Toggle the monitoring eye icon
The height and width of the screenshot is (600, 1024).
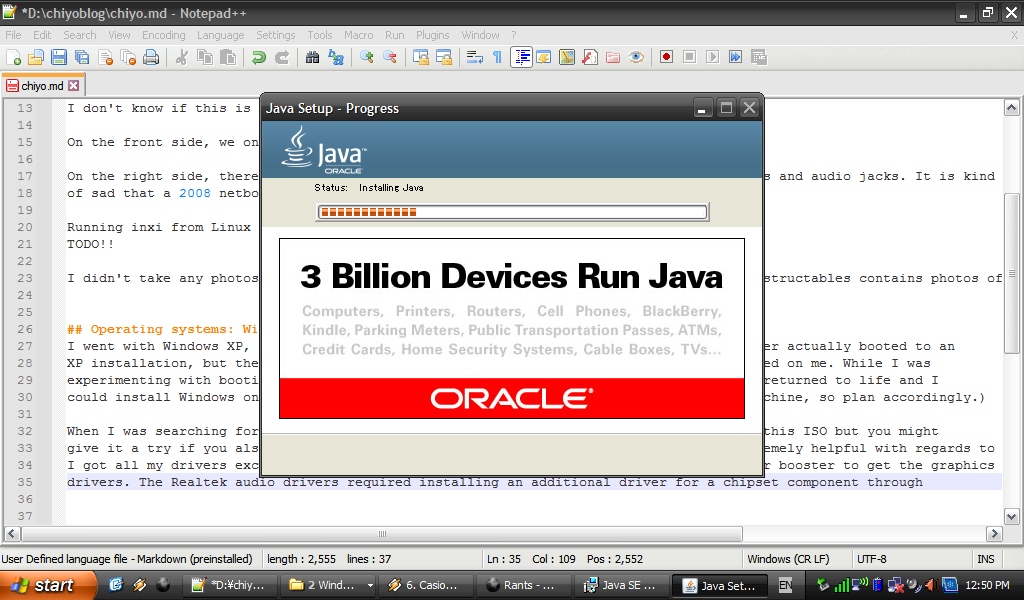tap(636, 57)
